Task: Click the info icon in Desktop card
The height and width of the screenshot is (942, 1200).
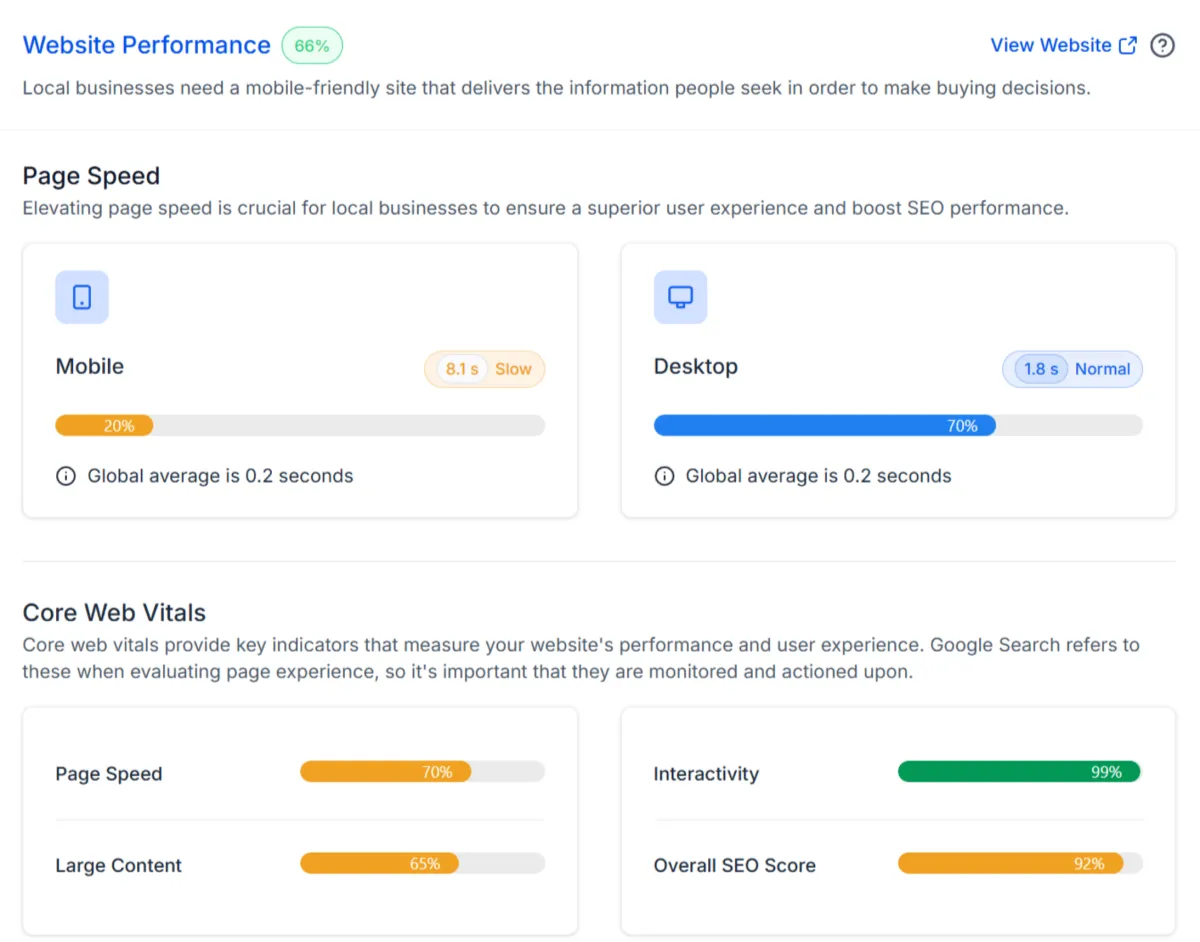Action: 664,476
